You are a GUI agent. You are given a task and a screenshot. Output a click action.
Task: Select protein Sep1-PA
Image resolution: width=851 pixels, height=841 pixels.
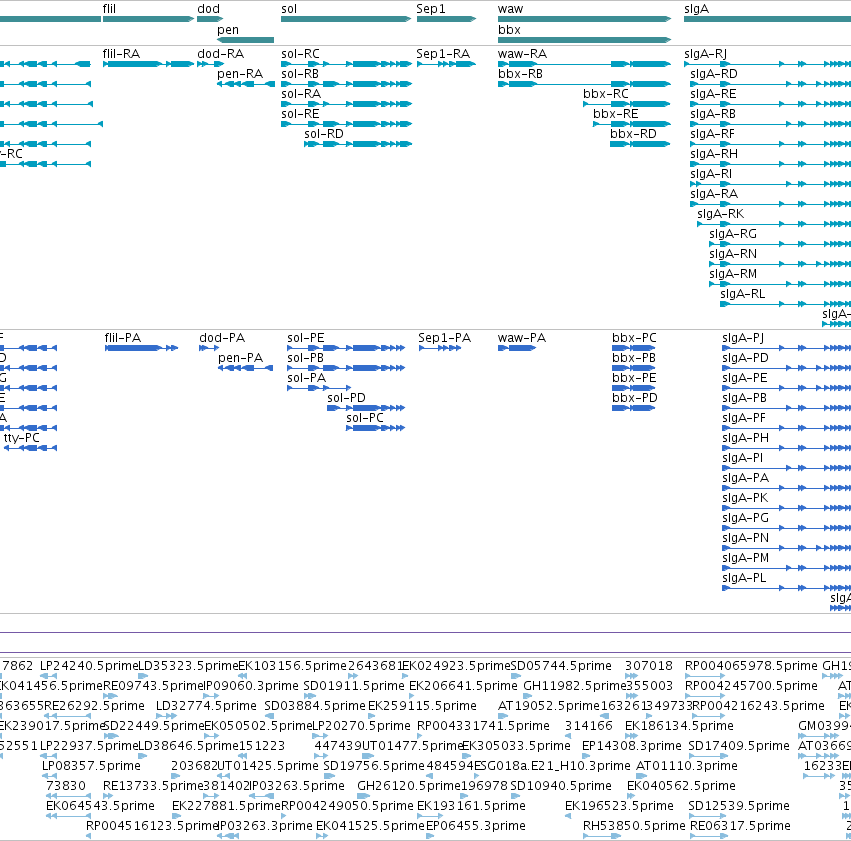coord(440,348)
